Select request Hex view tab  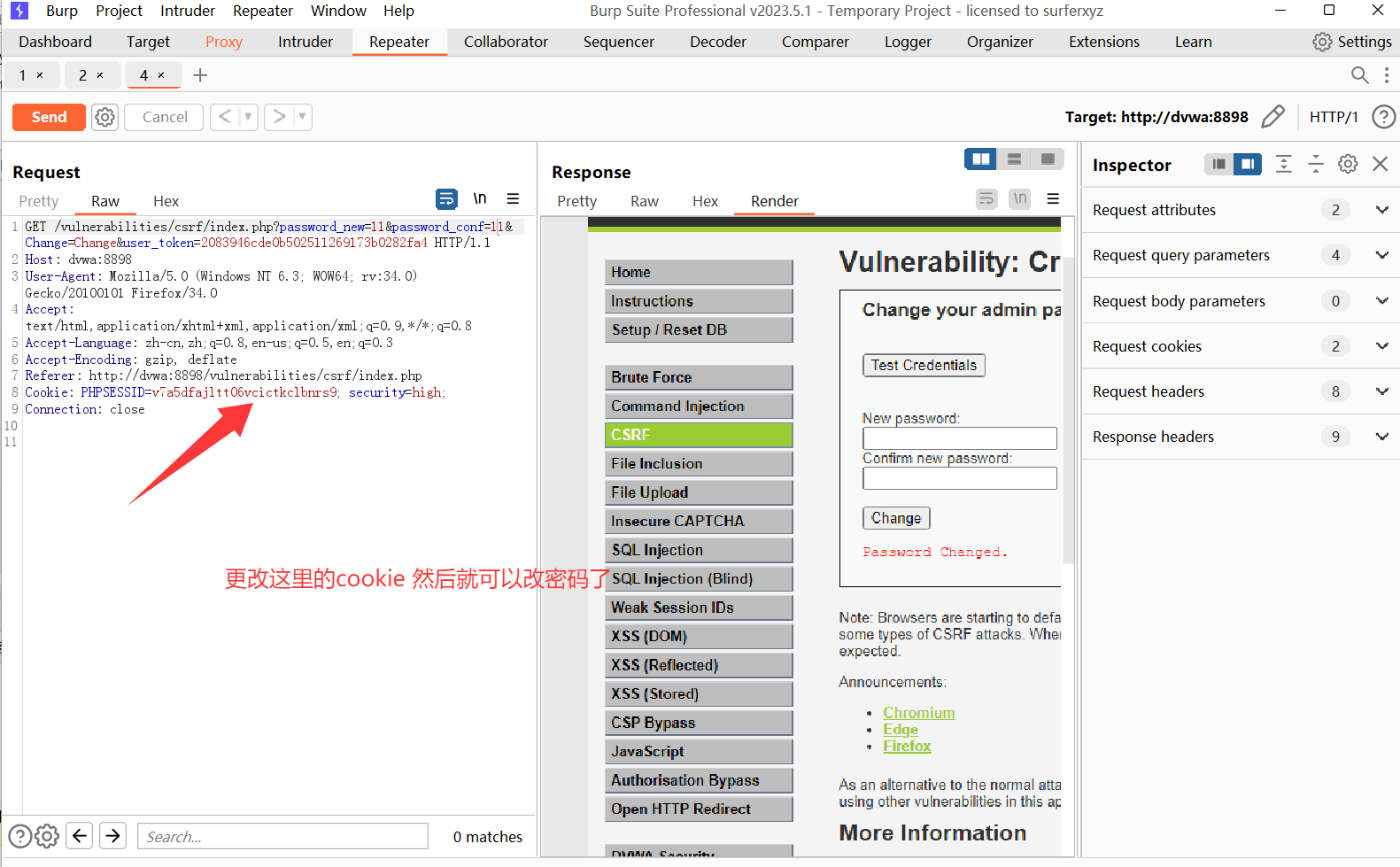pyautogui.click(x=166, y=201)
